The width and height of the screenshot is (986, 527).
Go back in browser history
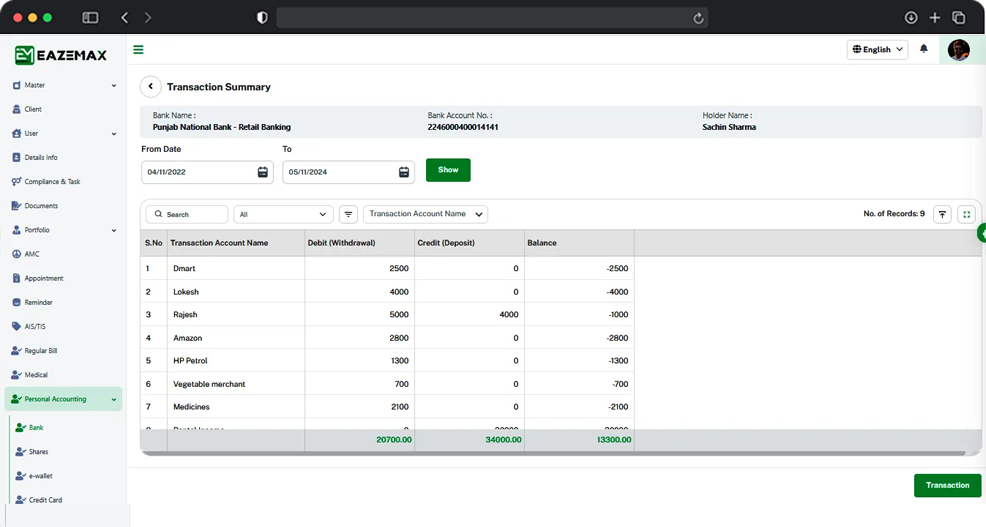tap(125, 18)
